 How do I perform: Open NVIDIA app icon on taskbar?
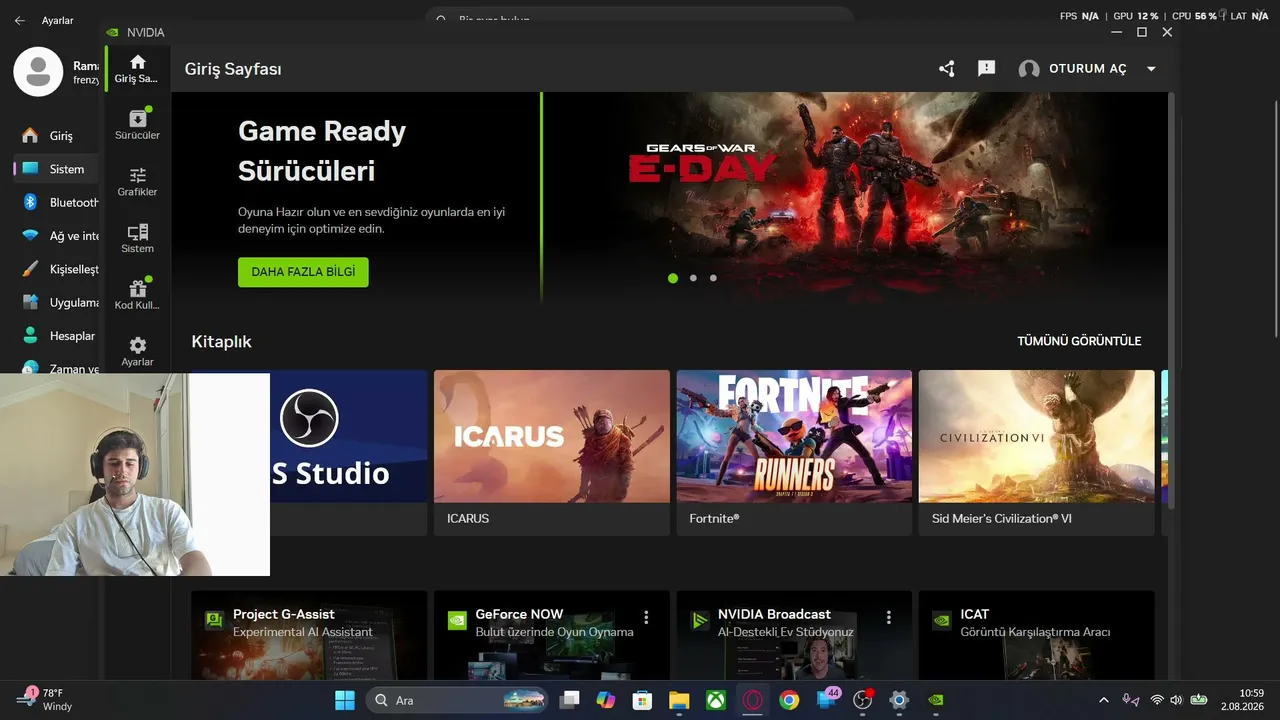tap(936, 700)
